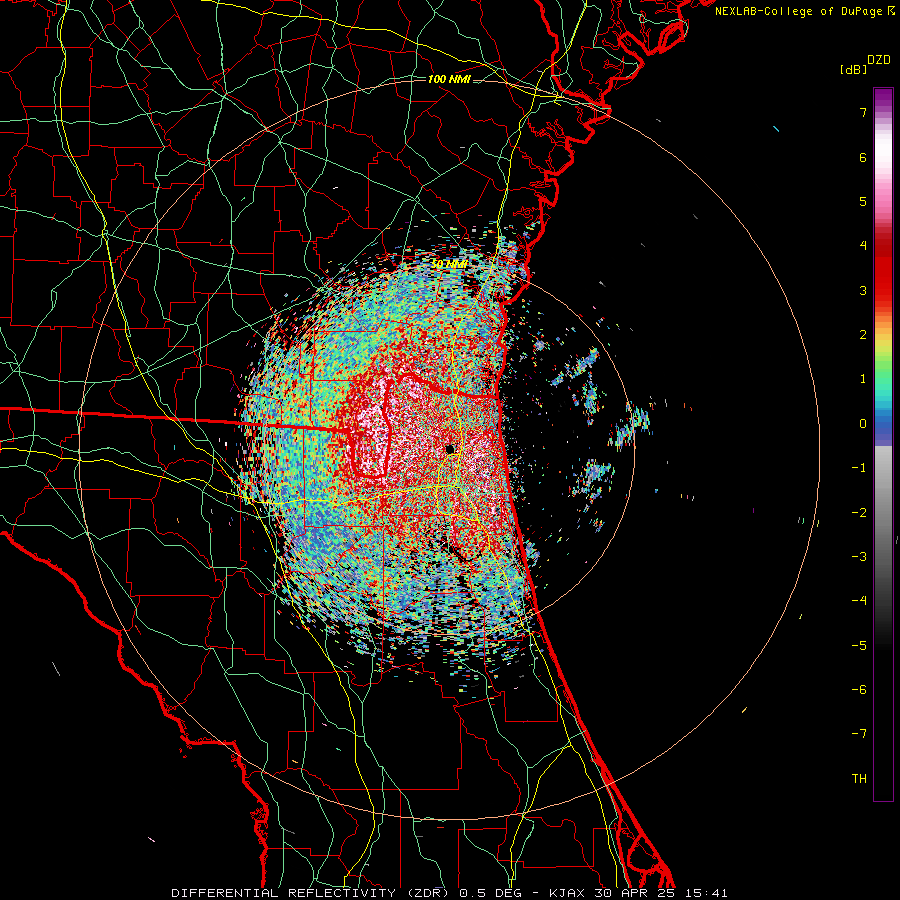Click the '-2' value on color scale
900x900 pixels.
[x=859, y=513]
